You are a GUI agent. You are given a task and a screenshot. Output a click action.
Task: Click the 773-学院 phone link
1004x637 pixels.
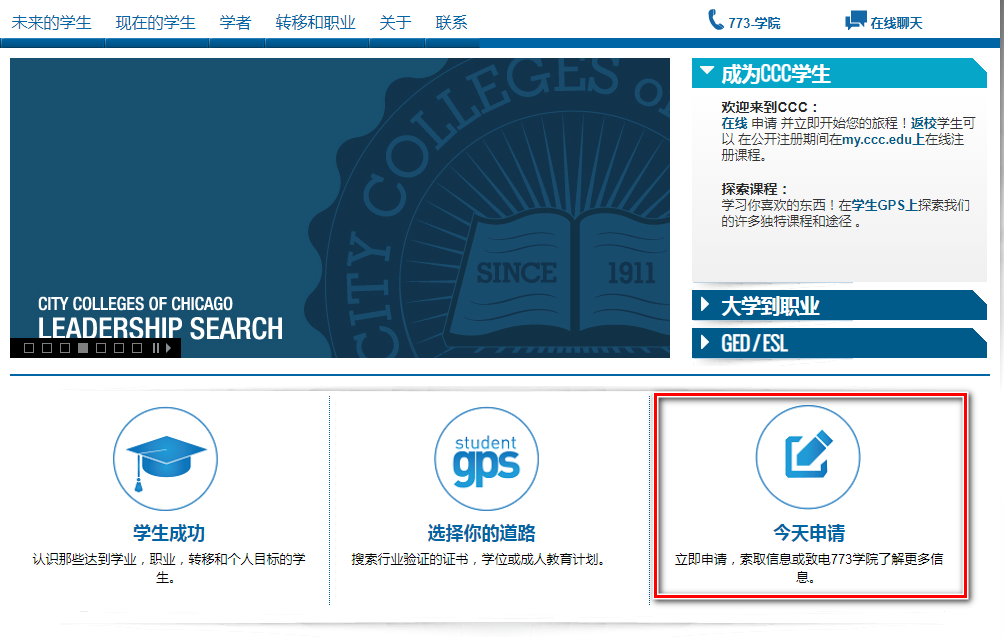tap(754, 23)
